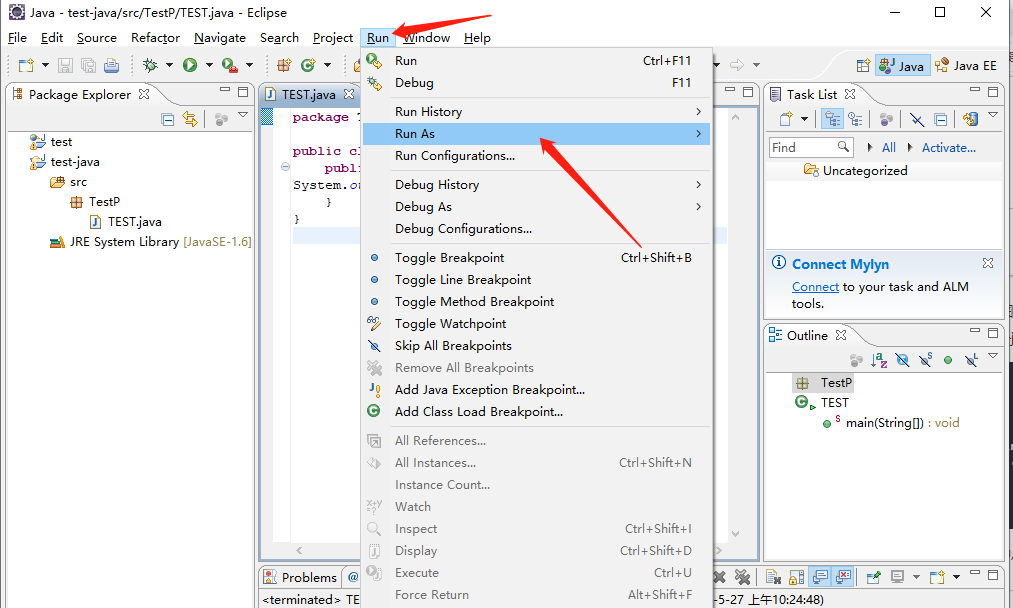
Task: Click the Sort alphabetically icon in Outline
Action: click(x=879, y=360)
